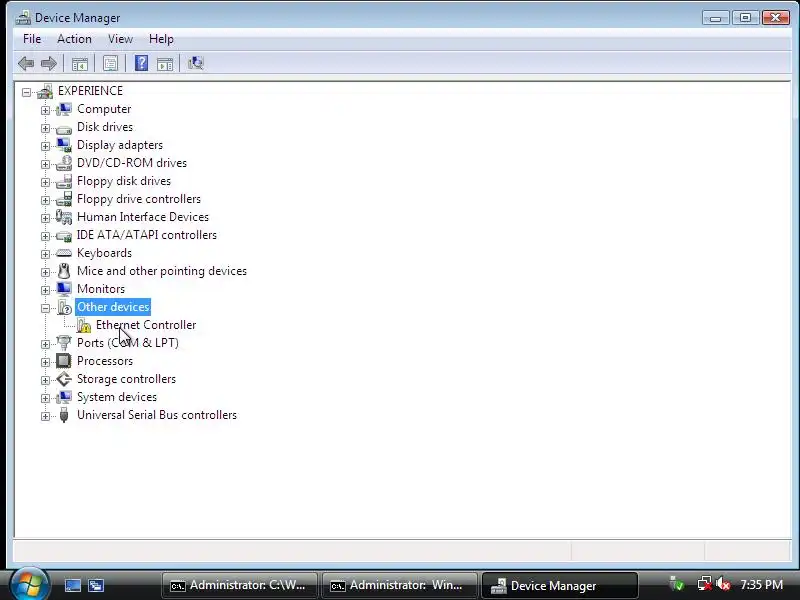Expand the Computer node
This screenshot has width=800, height=600.
point(45,110)
